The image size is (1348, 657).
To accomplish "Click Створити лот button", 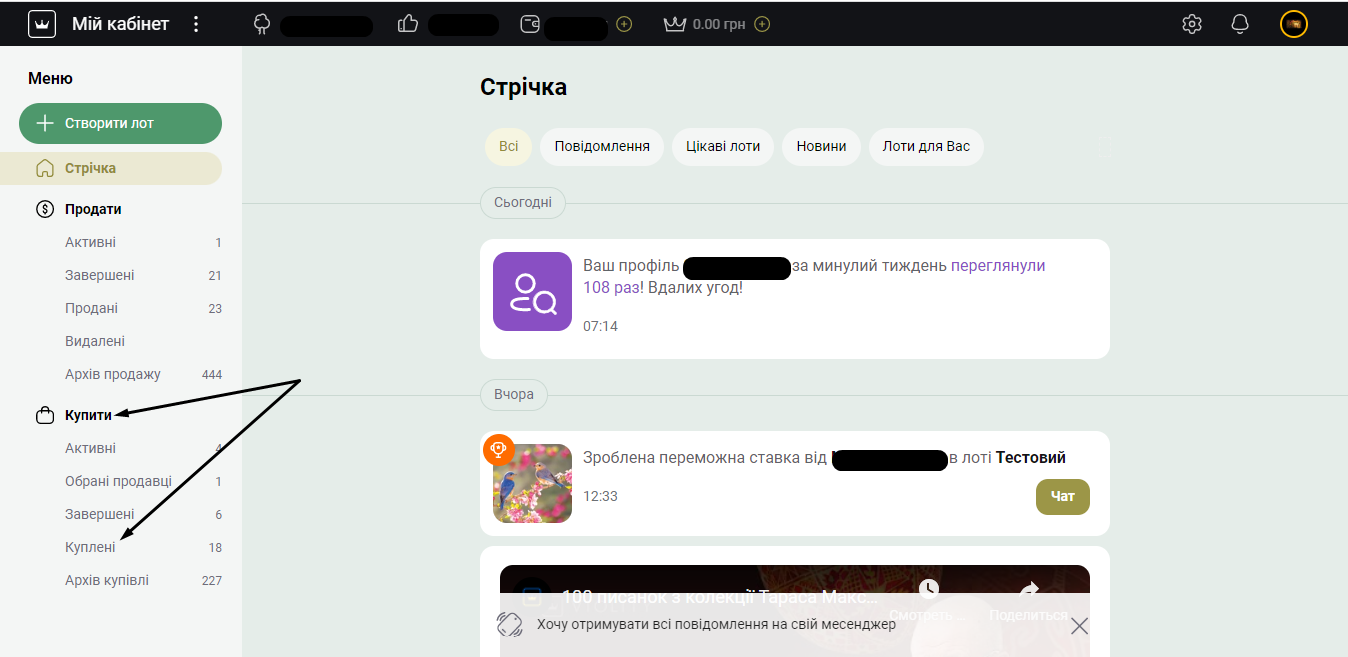I will click(x=120, y=123).
